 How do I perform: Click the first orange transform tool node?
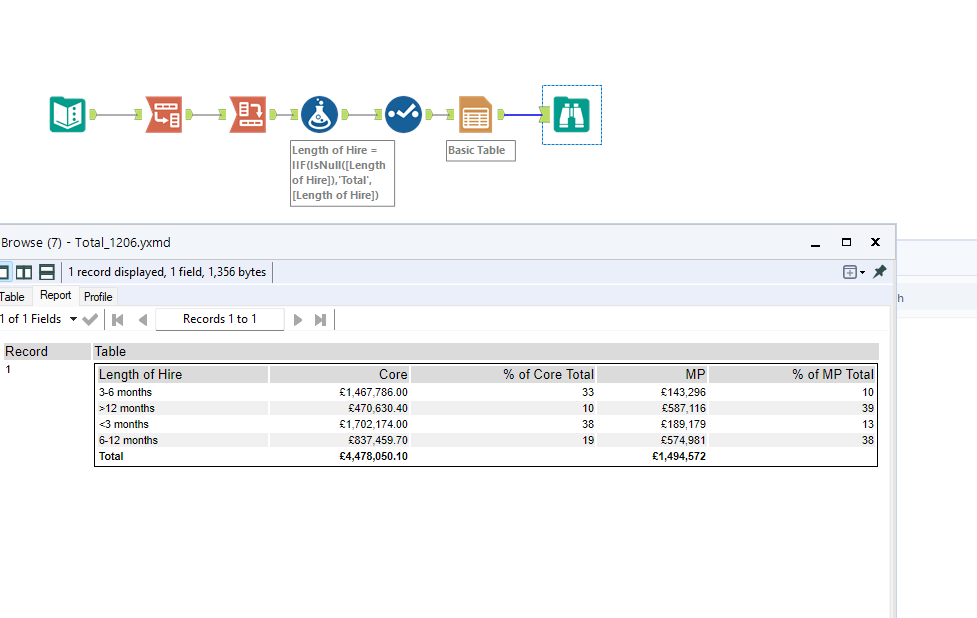(163, 115)
